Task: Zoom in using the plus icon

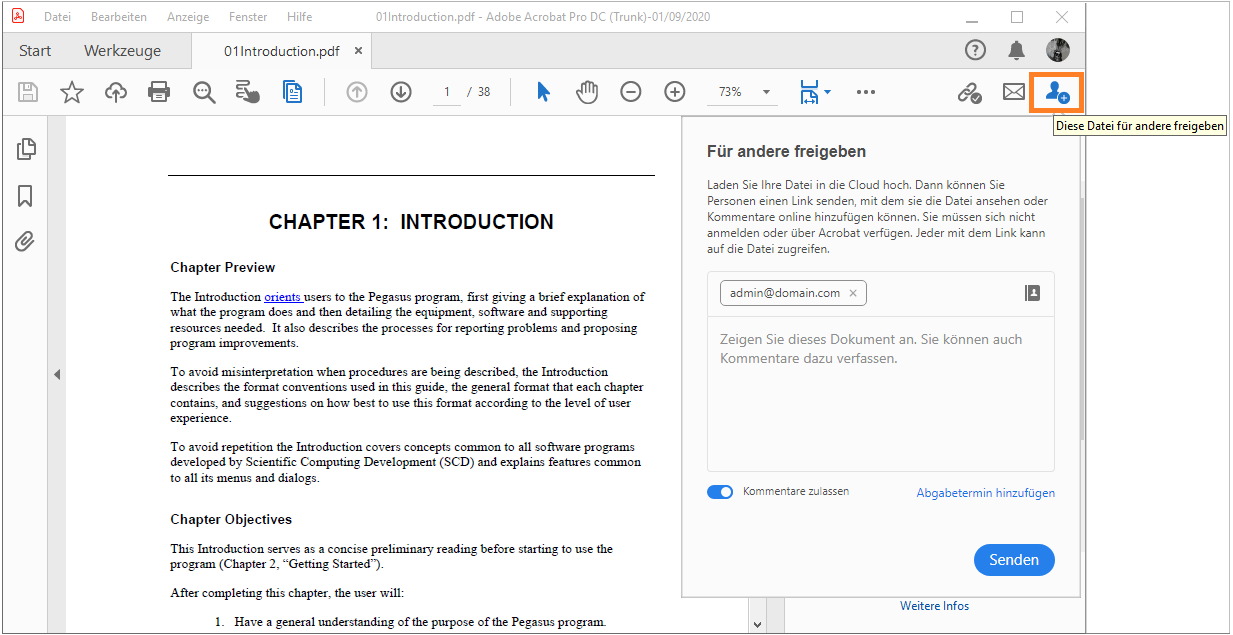Action: (x=674, y=91)
